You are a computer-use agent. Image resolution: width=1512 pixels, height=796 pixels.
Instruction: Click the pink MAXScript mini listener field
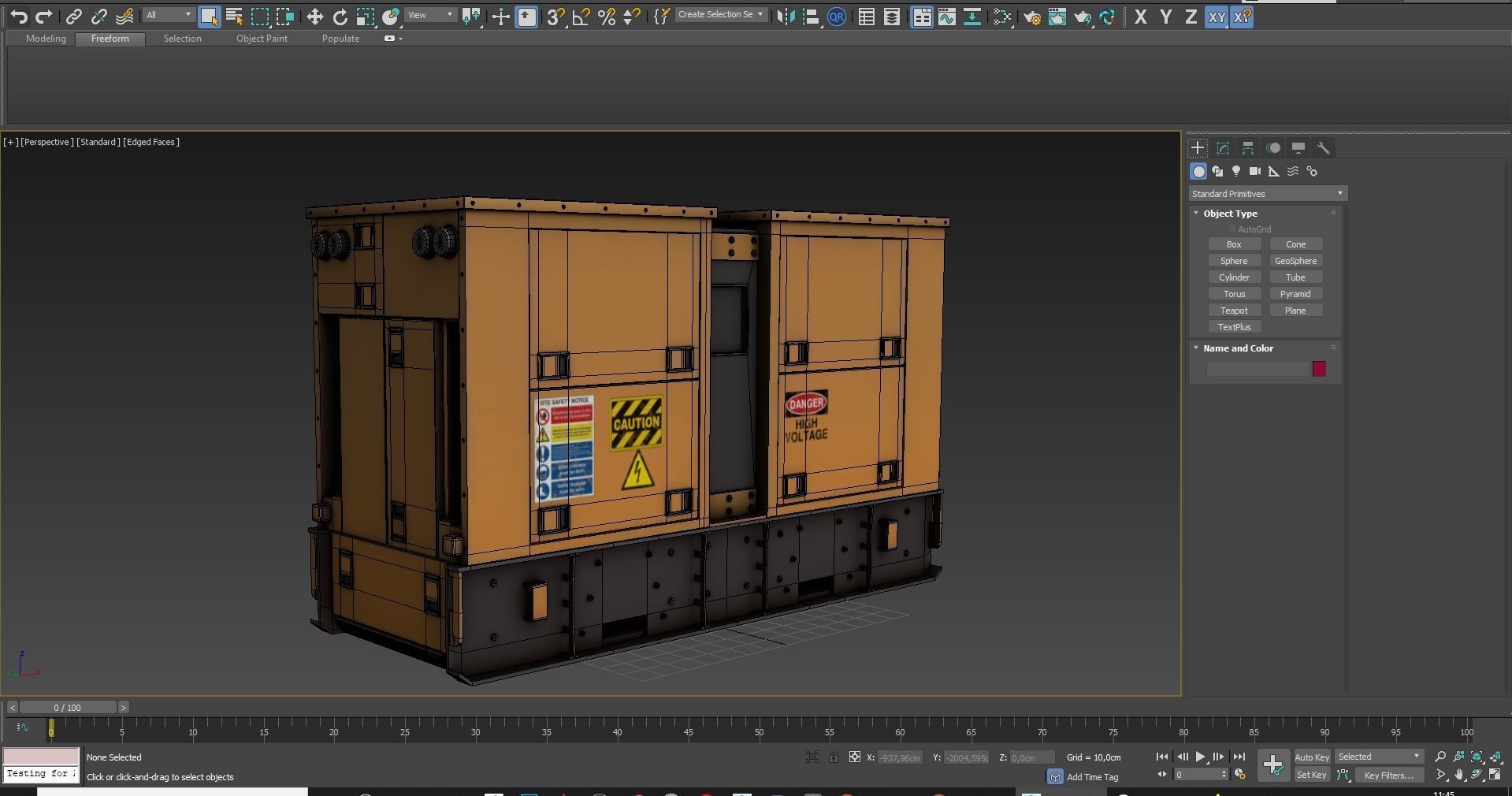[41, 757]
